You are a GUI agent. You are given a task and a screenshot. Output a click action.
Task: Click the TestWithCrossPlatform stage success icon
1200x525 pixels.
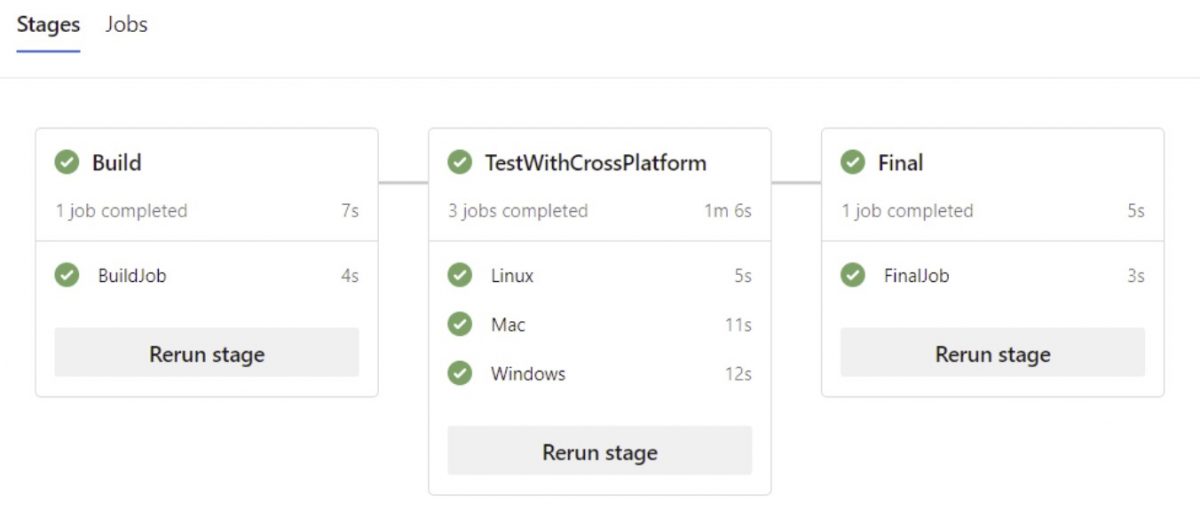(x=460, y=162)
